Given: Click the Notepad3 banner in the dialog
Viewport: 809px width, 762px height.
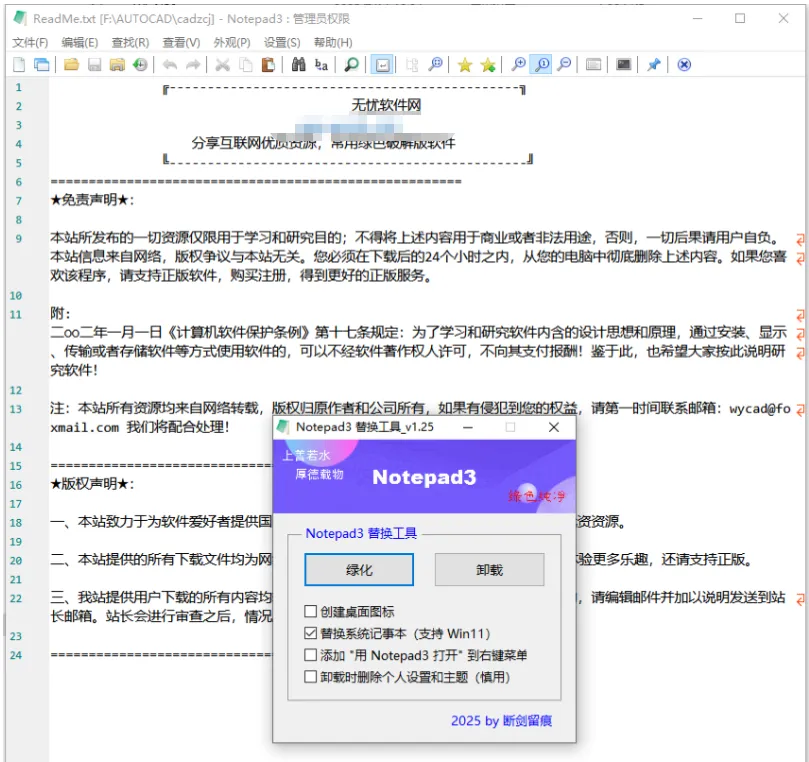Looking at the screenshot, I should tap(424, 477).
